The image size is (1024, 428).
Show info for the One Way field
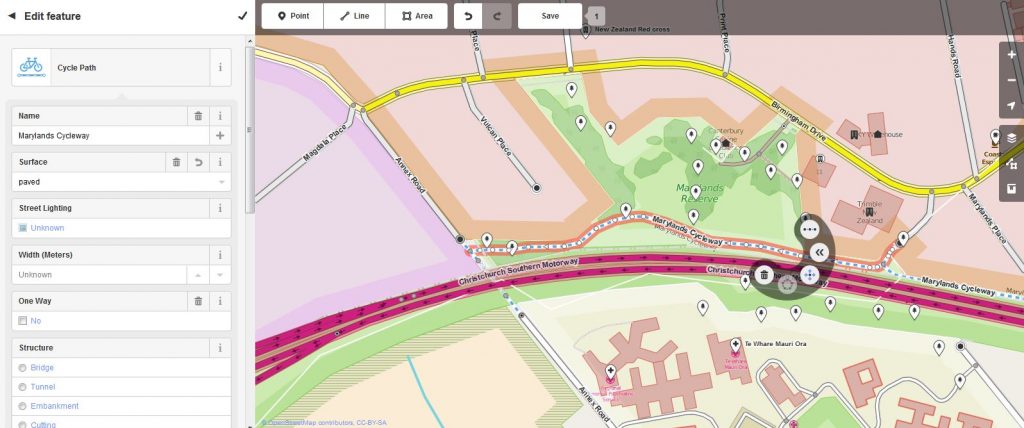pos(220,301)
